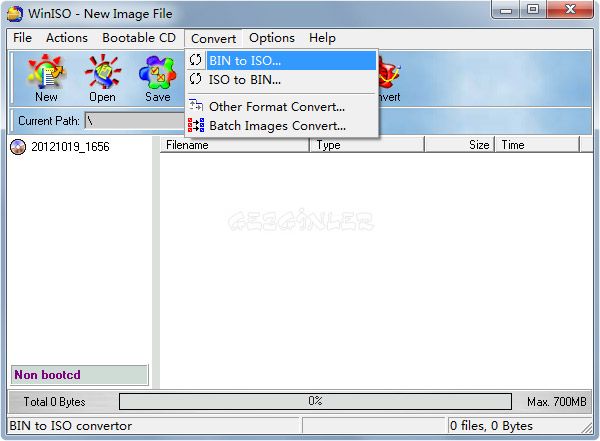Click the Total 0 Bytes label

click(54, 402)
